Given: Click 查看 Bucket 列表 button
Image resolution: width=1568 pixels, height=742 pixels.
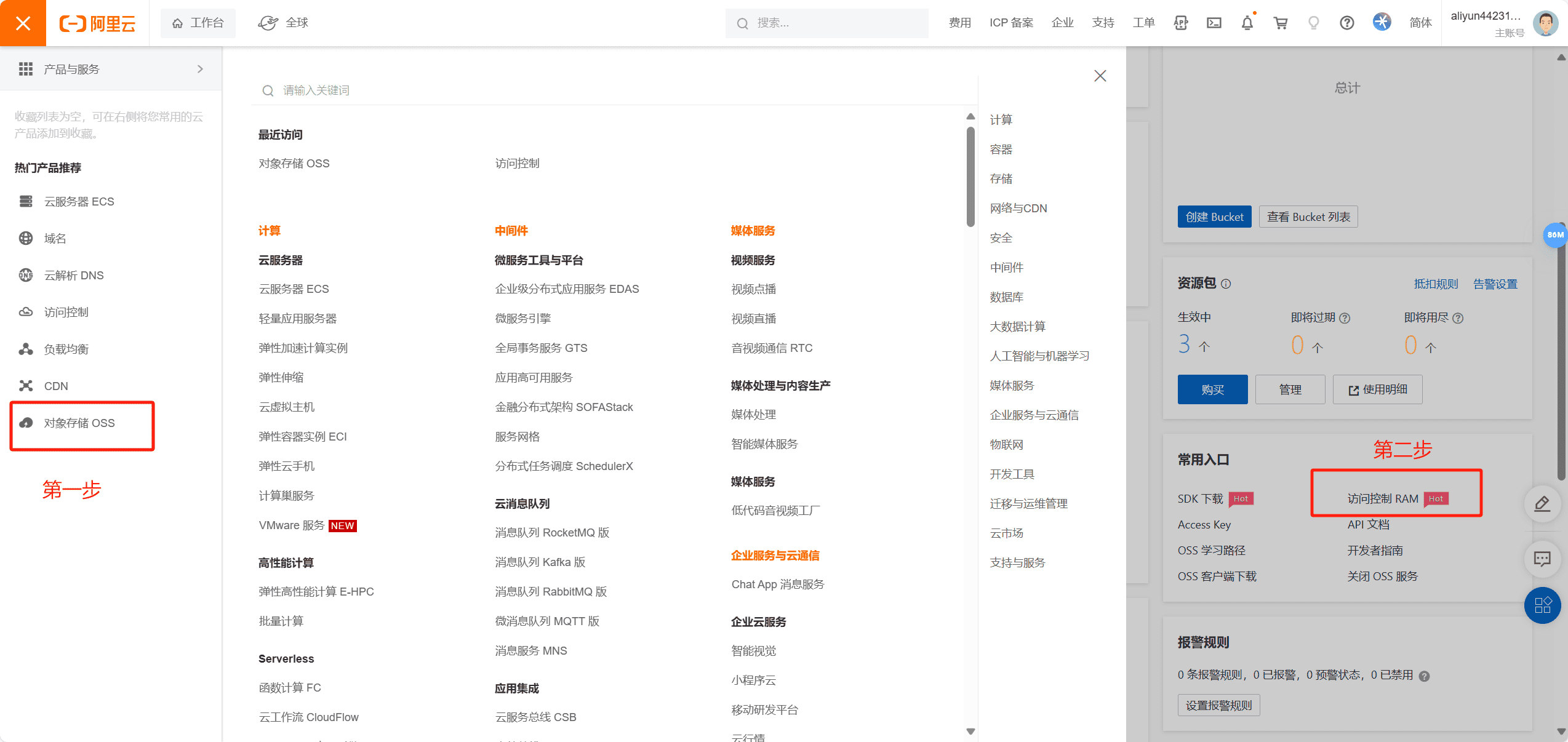Looking at the screenshot, I should pyautogui.click(x=1308, y=217).
